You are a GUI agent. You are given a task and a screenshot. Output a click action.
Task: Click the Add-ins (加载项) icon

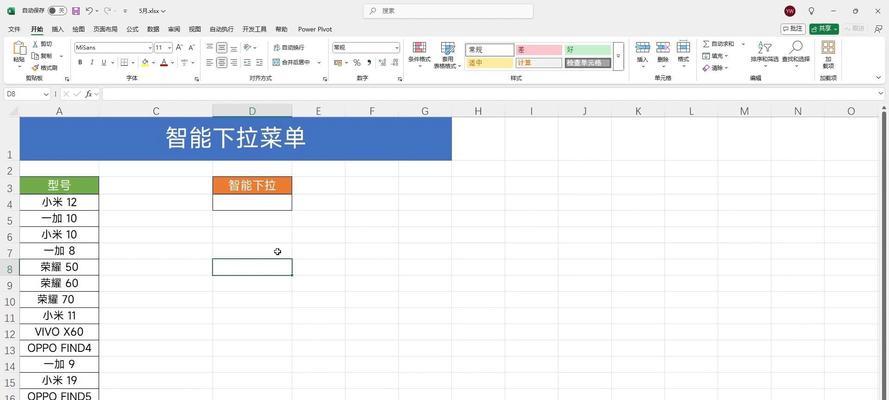(828, 47)
